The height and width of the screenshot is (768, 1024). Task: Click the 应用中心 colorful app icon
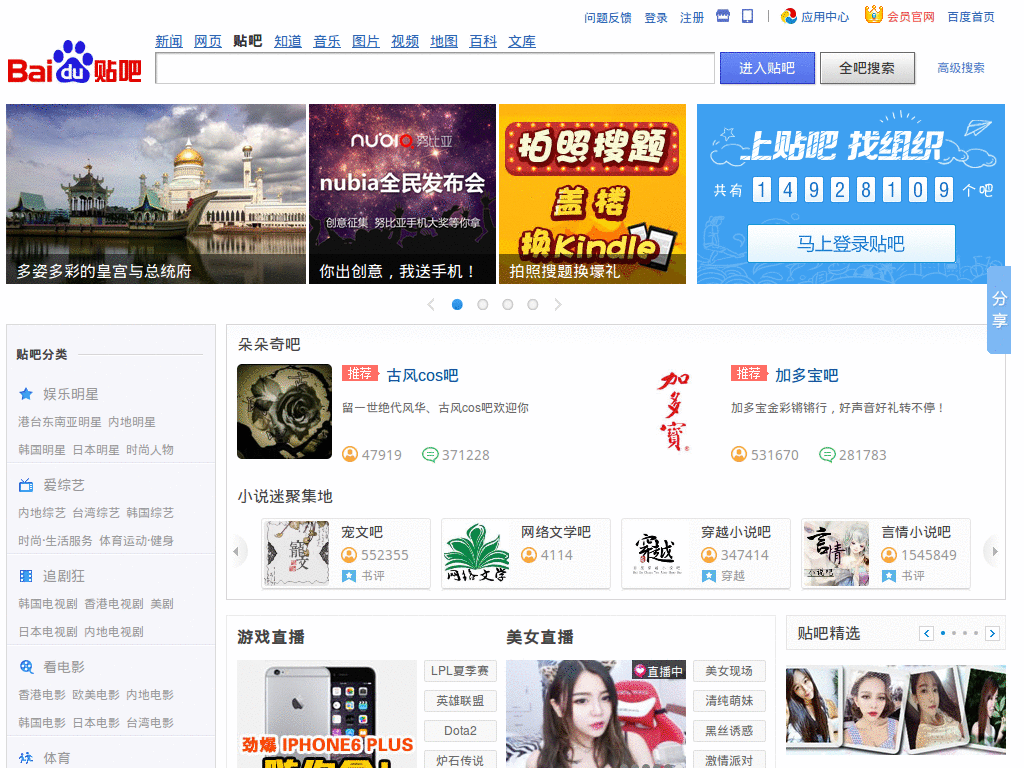coord(789,16)
